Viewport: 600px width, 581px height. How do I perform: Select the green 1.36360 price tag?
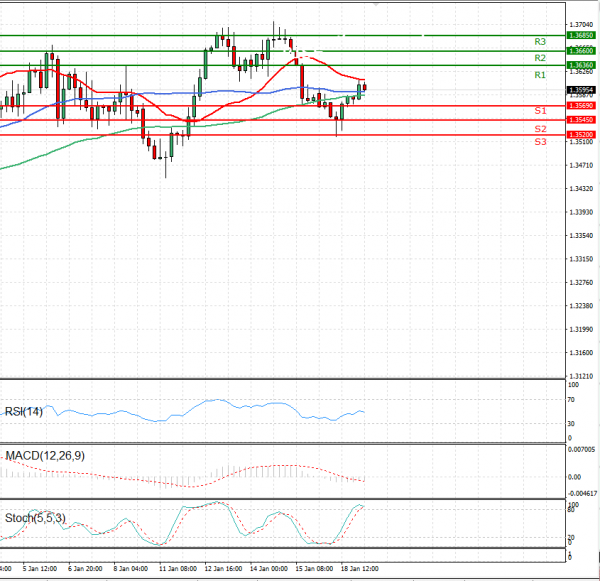coord(581,65)
